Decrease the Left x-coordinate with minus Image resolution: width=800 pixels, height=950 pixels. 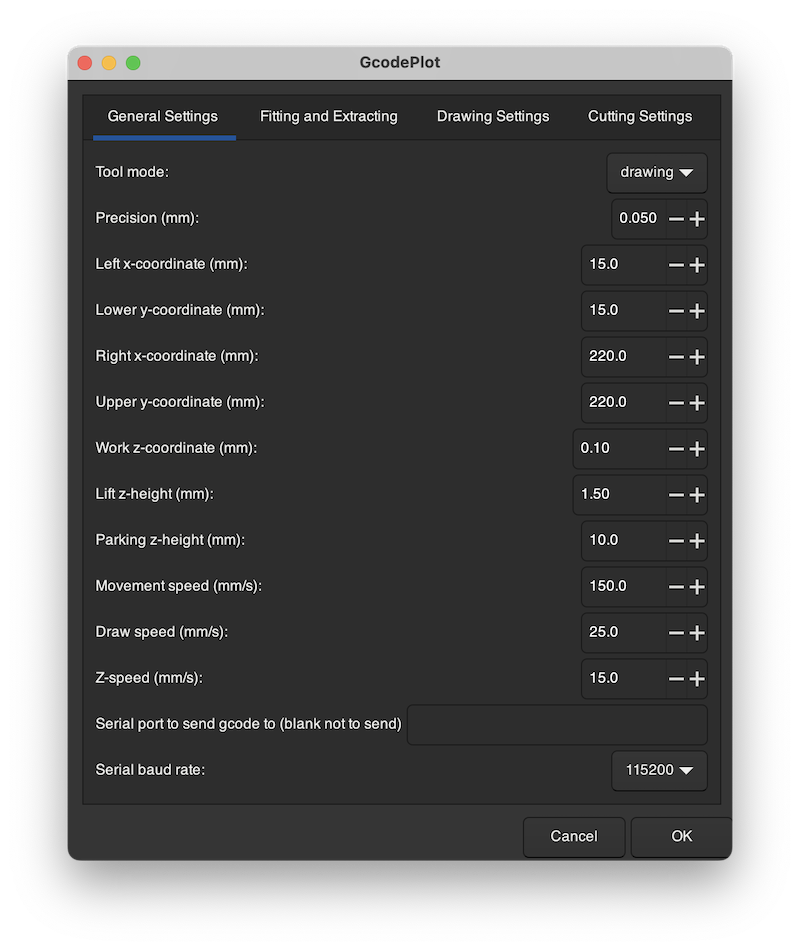676,265
